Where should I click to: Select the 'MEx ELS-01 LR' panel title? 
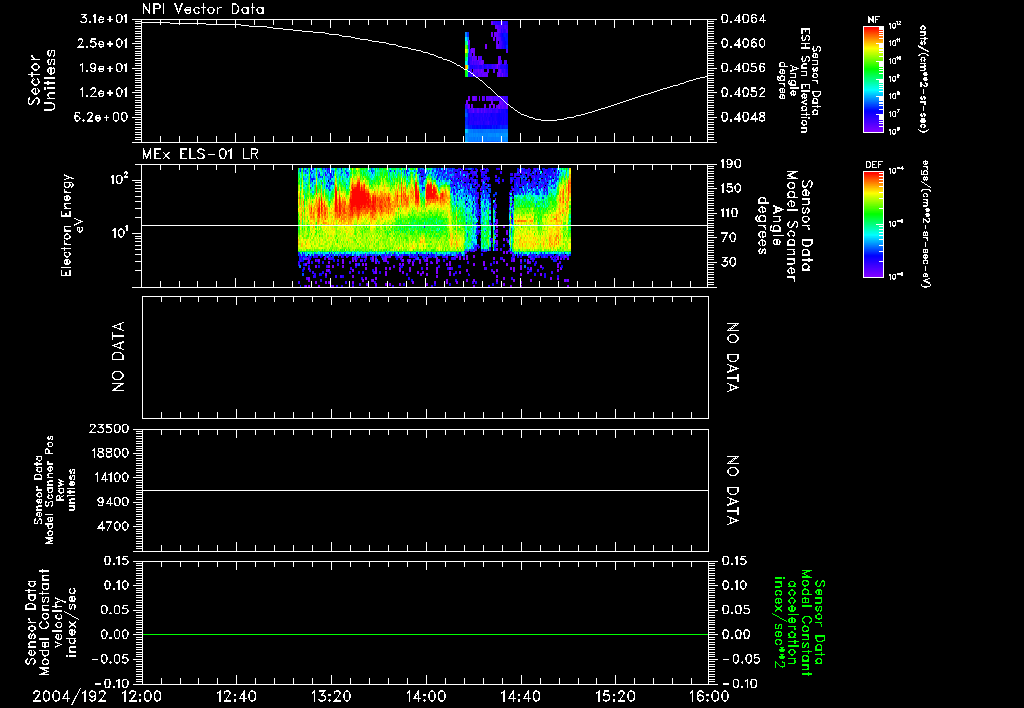[200, 154]
